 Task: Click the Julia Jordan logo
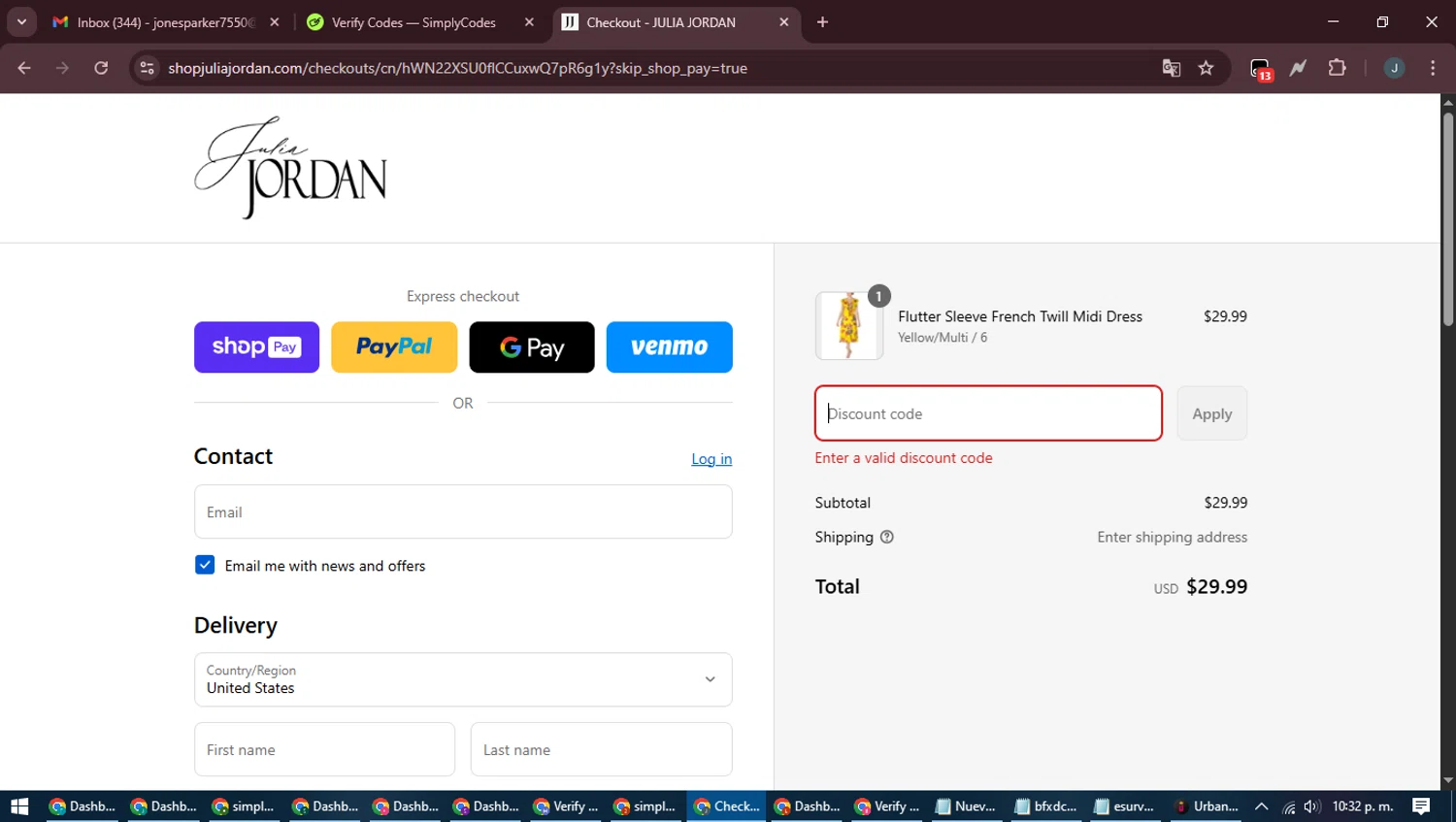click(290, 167)
